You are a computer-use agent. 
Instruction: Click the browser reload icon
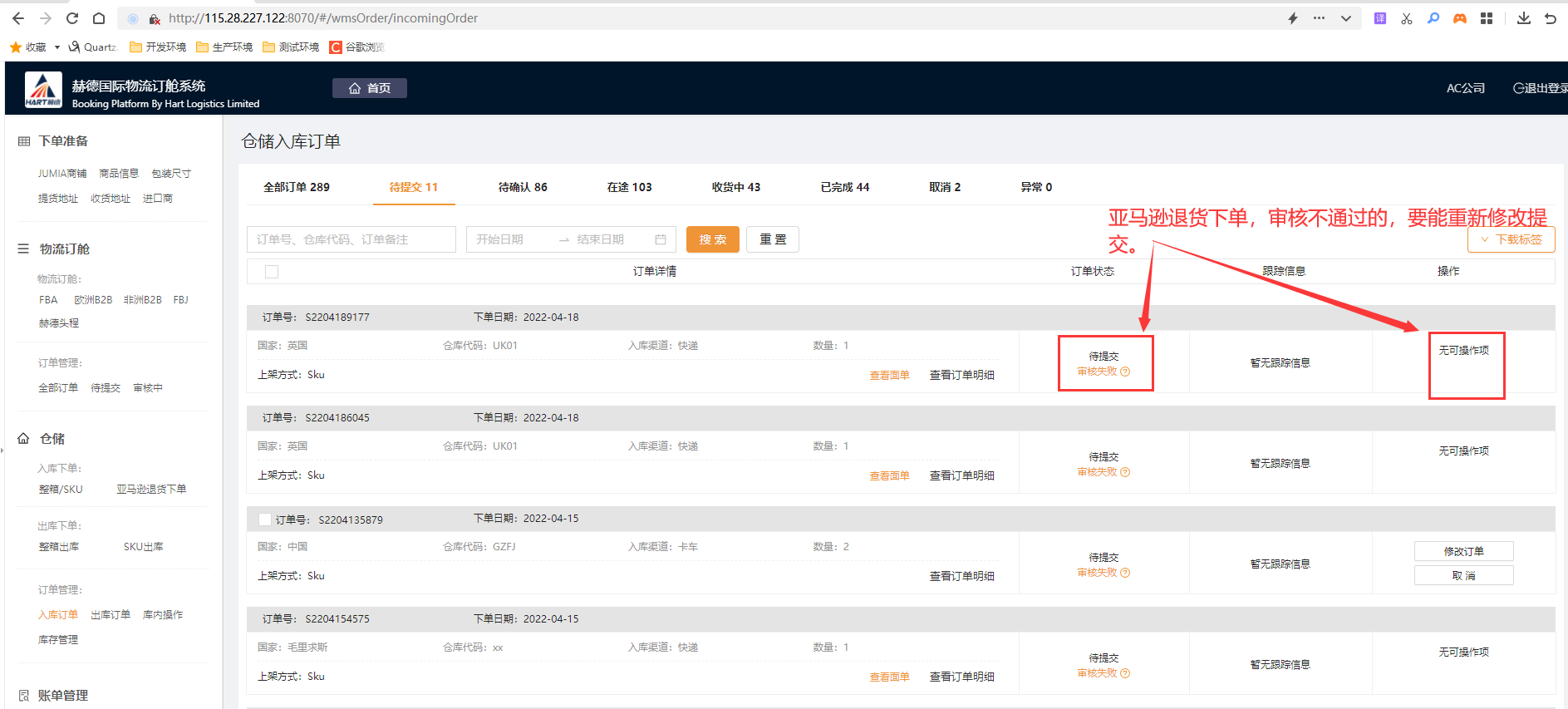click(72, 18)
